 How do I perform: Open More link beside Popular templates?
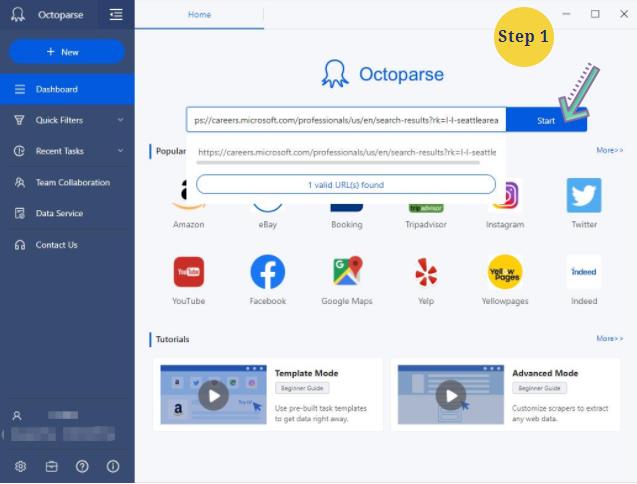pos(609,150)
